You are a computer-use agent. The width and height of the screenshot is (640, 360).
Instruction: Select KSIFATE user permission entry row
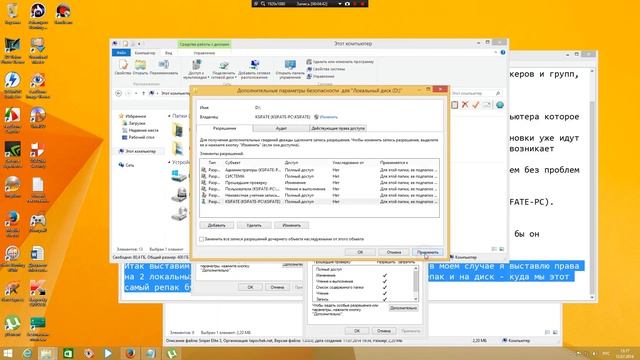pos(319,202)
